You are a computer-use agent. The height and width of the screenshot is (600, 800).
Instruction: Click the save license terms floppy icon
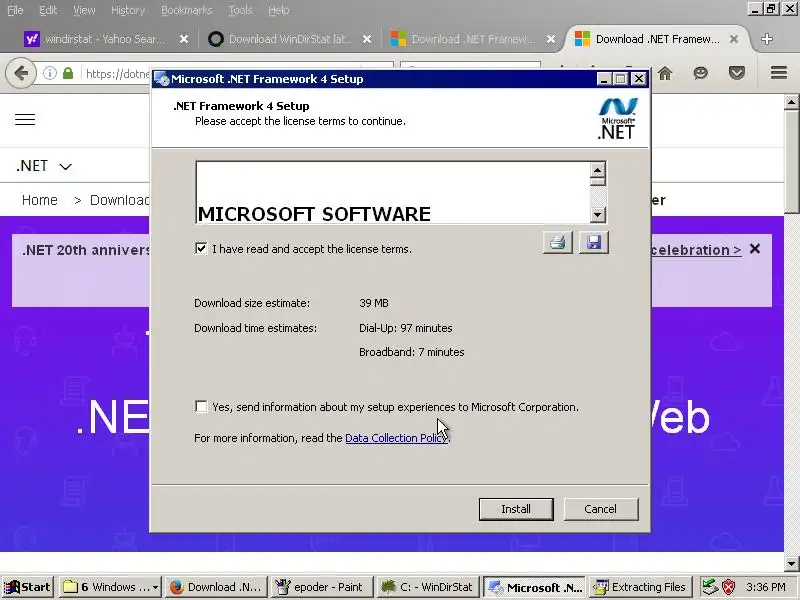click(x=593, y=242)
